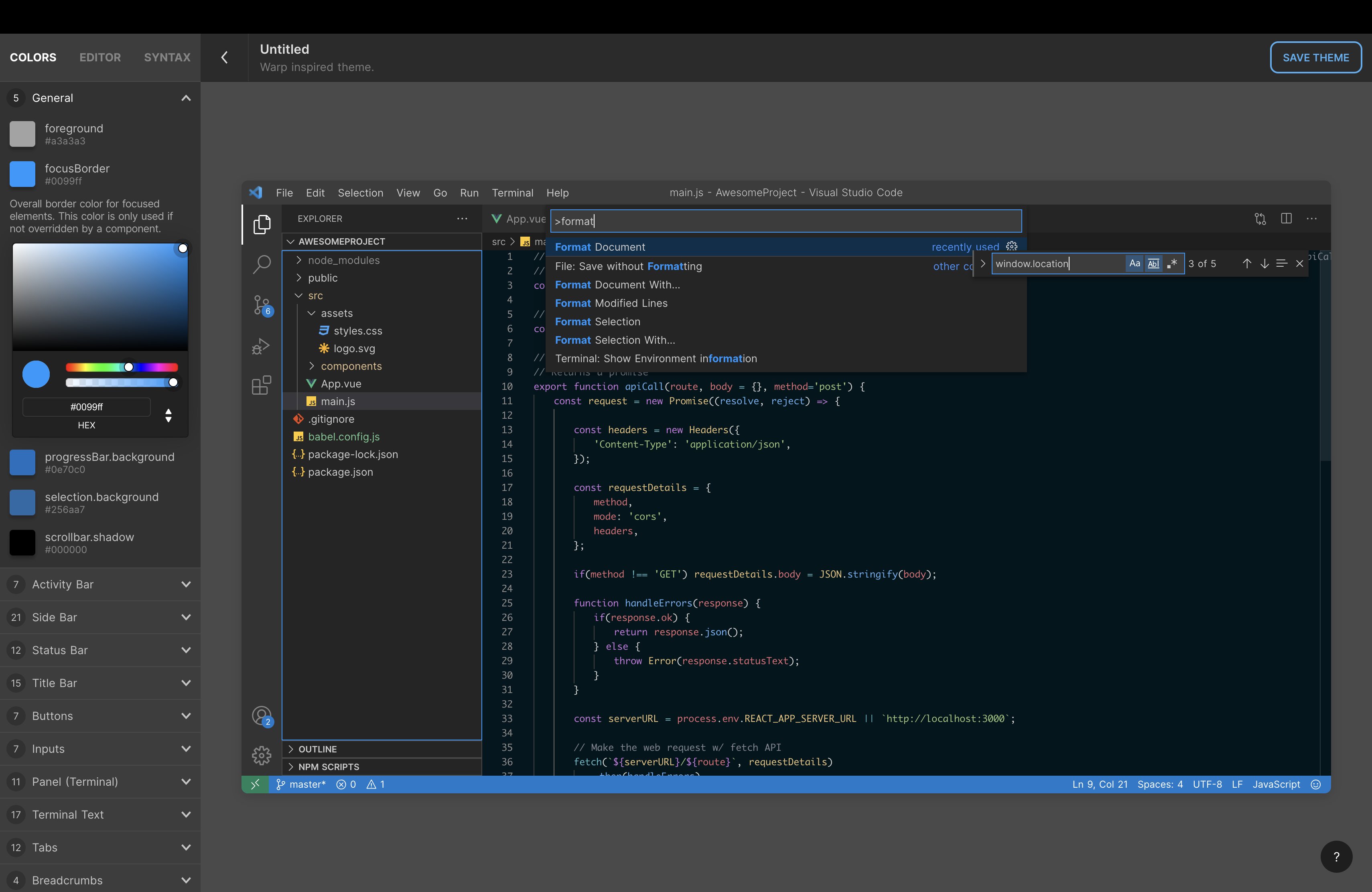Switch to the SYNTAX tab
Viewport: 1372px width, 892px height.
[x=167, y=58]
